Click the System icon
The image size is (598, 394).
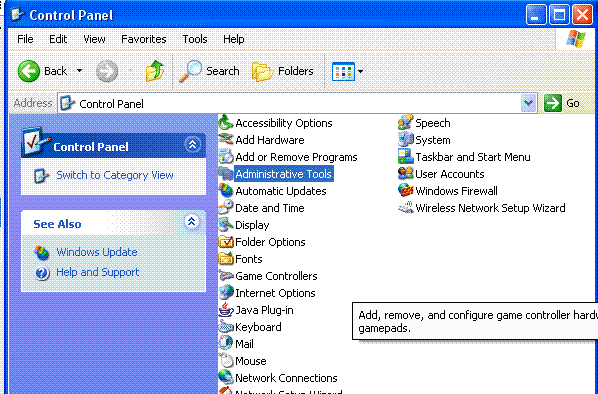[405, 140]
